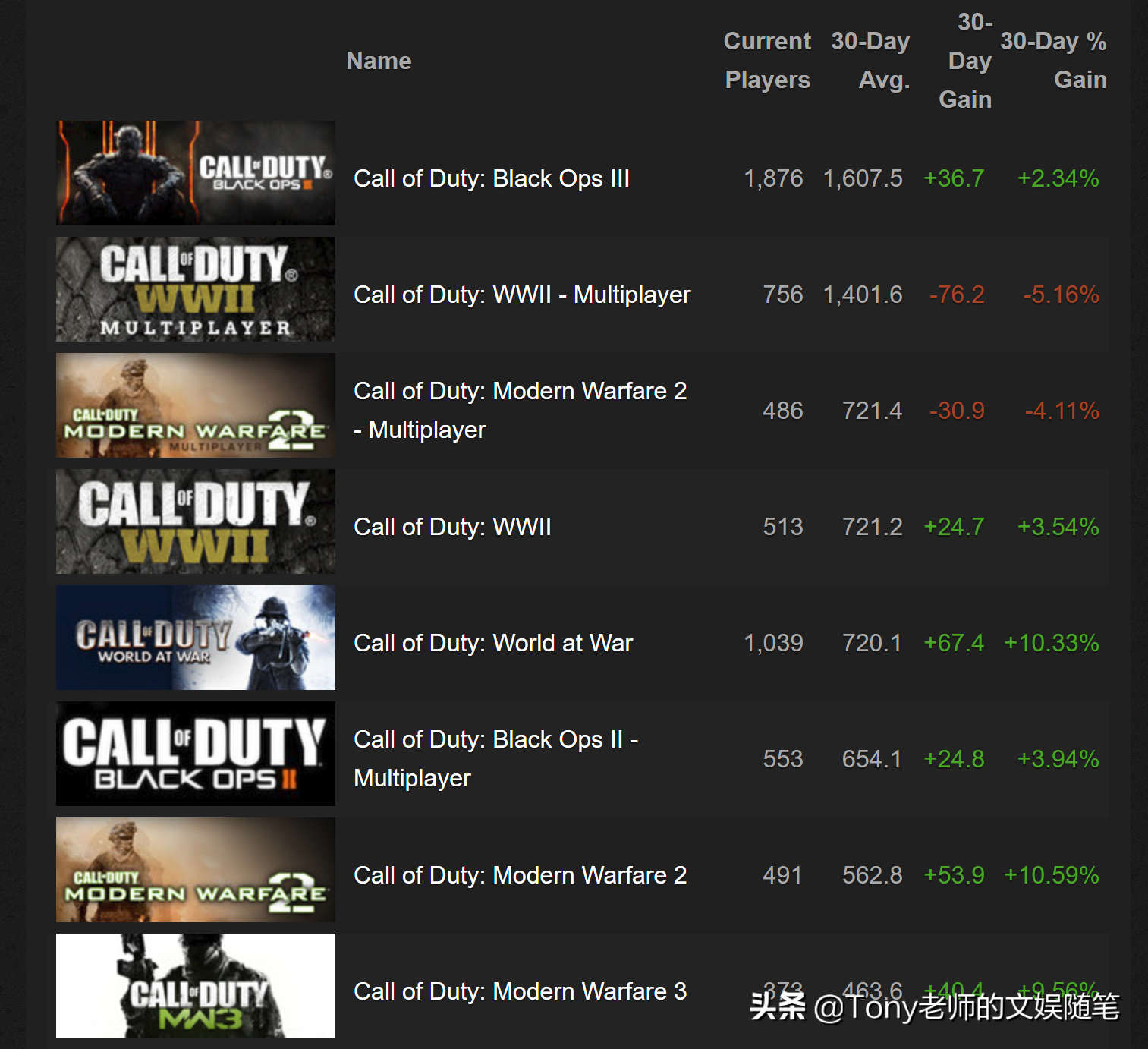Open Black Ops II - Multiplayer title link
Screen dimensions: 1148x1049
click(x=495, y=759)
